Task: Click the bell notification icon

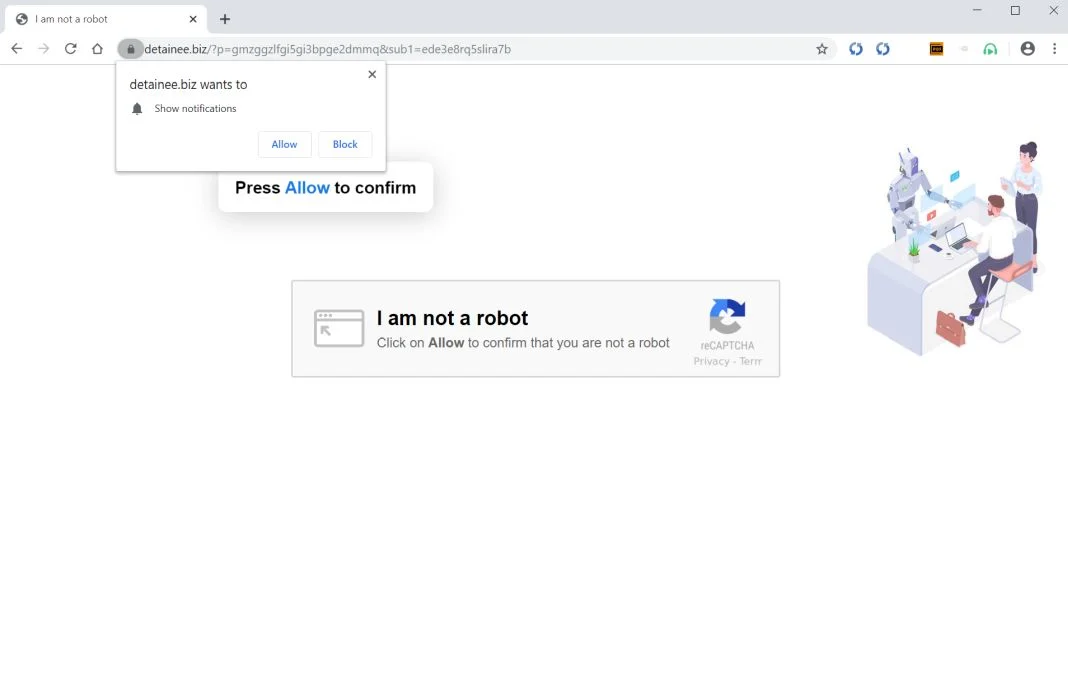Action: point(137,109)
